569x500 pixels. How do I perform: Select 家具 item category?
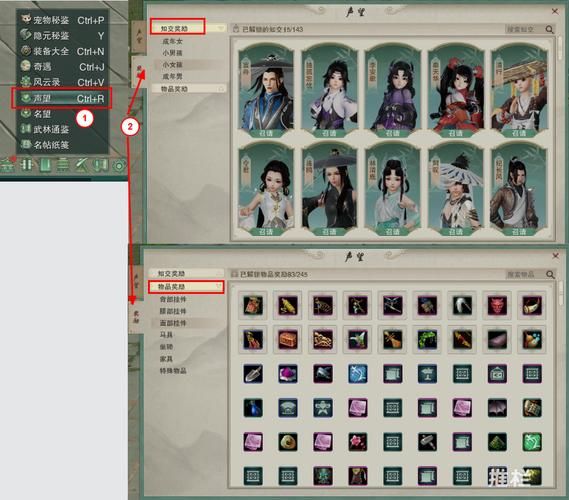(x=166, y=358)
